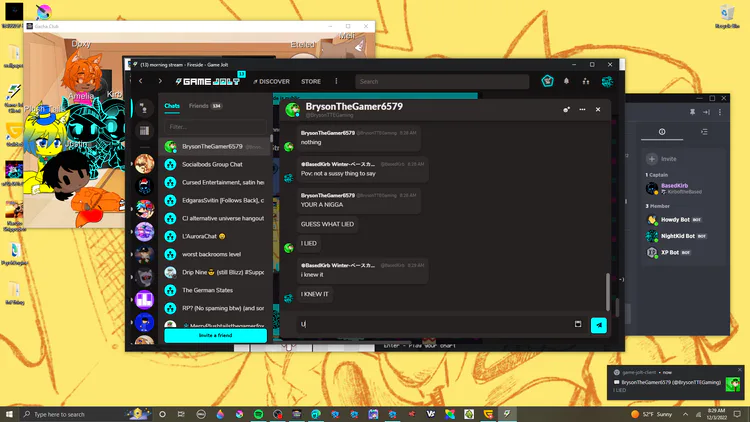This screenshot has height=422, width=750.
Task: Select NightKid Bot member
Action: [676, 236]
